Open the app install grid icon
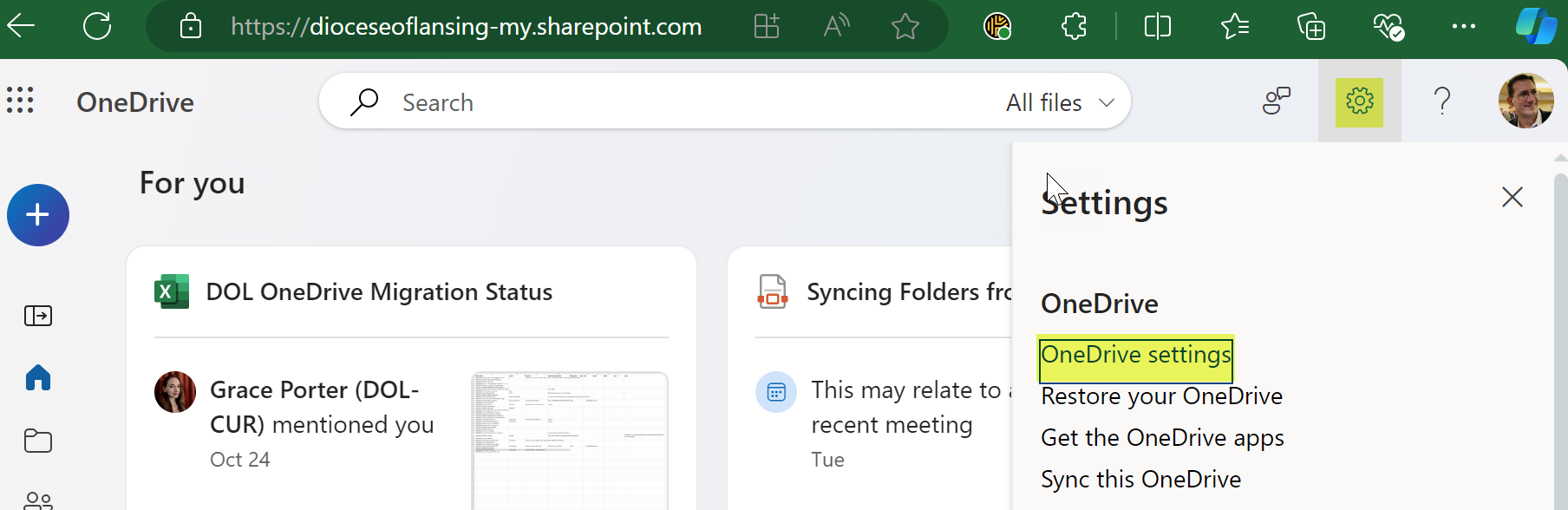1568x510 pixels. click(x=767, y=27)
